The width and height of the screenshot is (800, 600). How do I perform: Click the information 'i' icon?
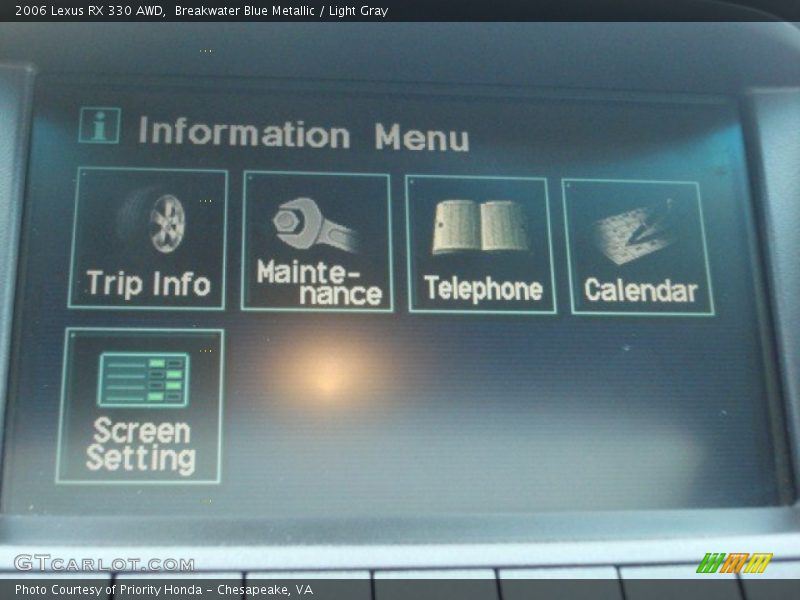[99, 125]
